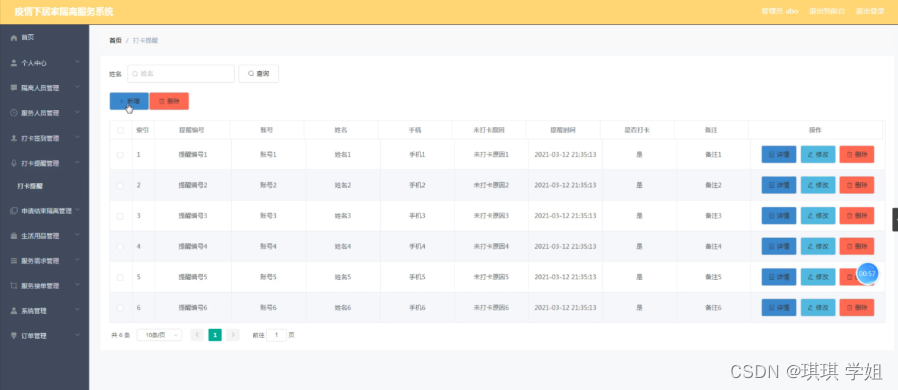
Task: Collapse the 打卡提醒管理 menu chevron
Action: tap(77, 163)
